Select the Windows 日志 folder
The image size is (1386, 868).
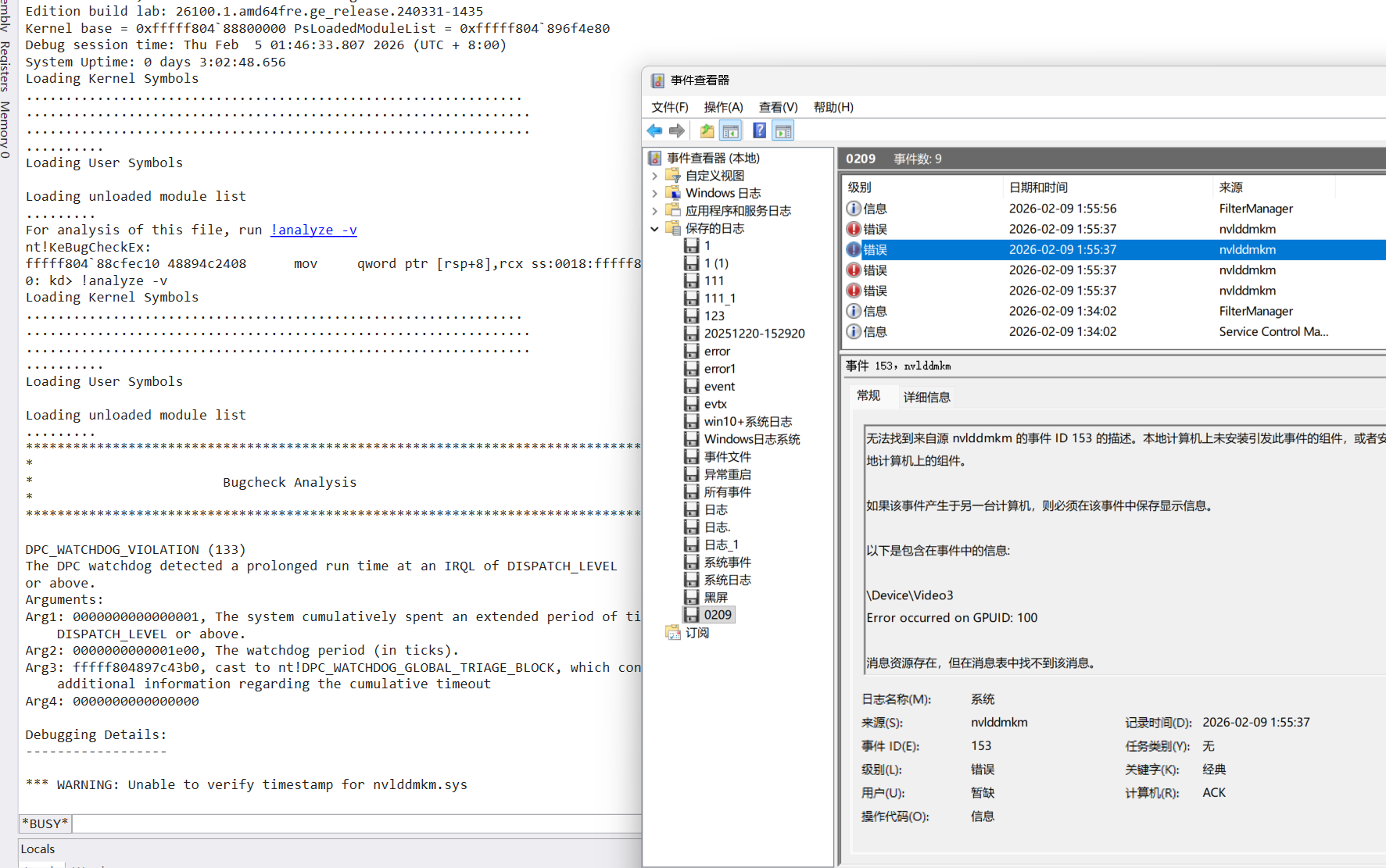click(722, 193)
